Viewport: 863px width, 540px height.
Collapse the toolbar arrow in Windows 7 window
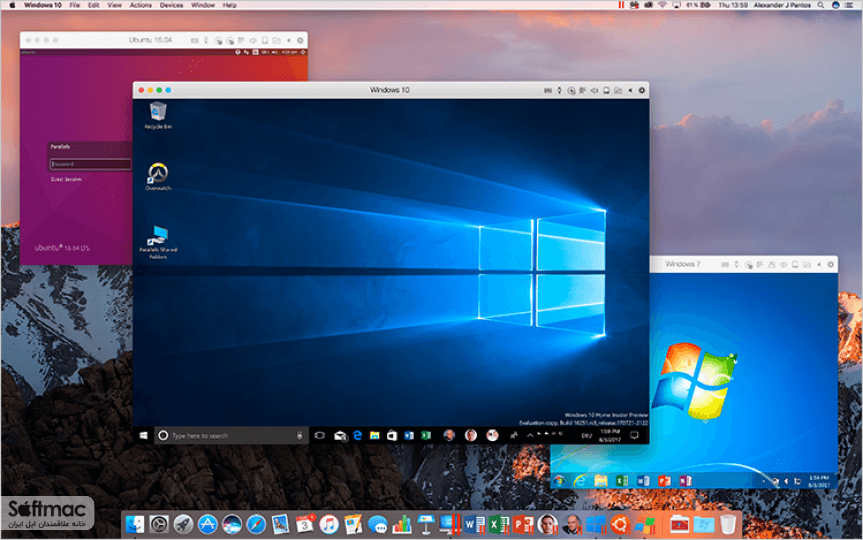[x=819, y=265]
